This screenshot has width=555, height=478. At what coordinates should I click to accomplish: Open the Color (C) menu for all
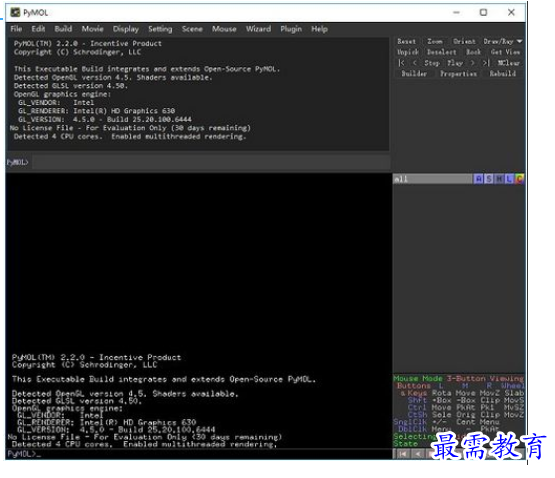tap(519, 179)
